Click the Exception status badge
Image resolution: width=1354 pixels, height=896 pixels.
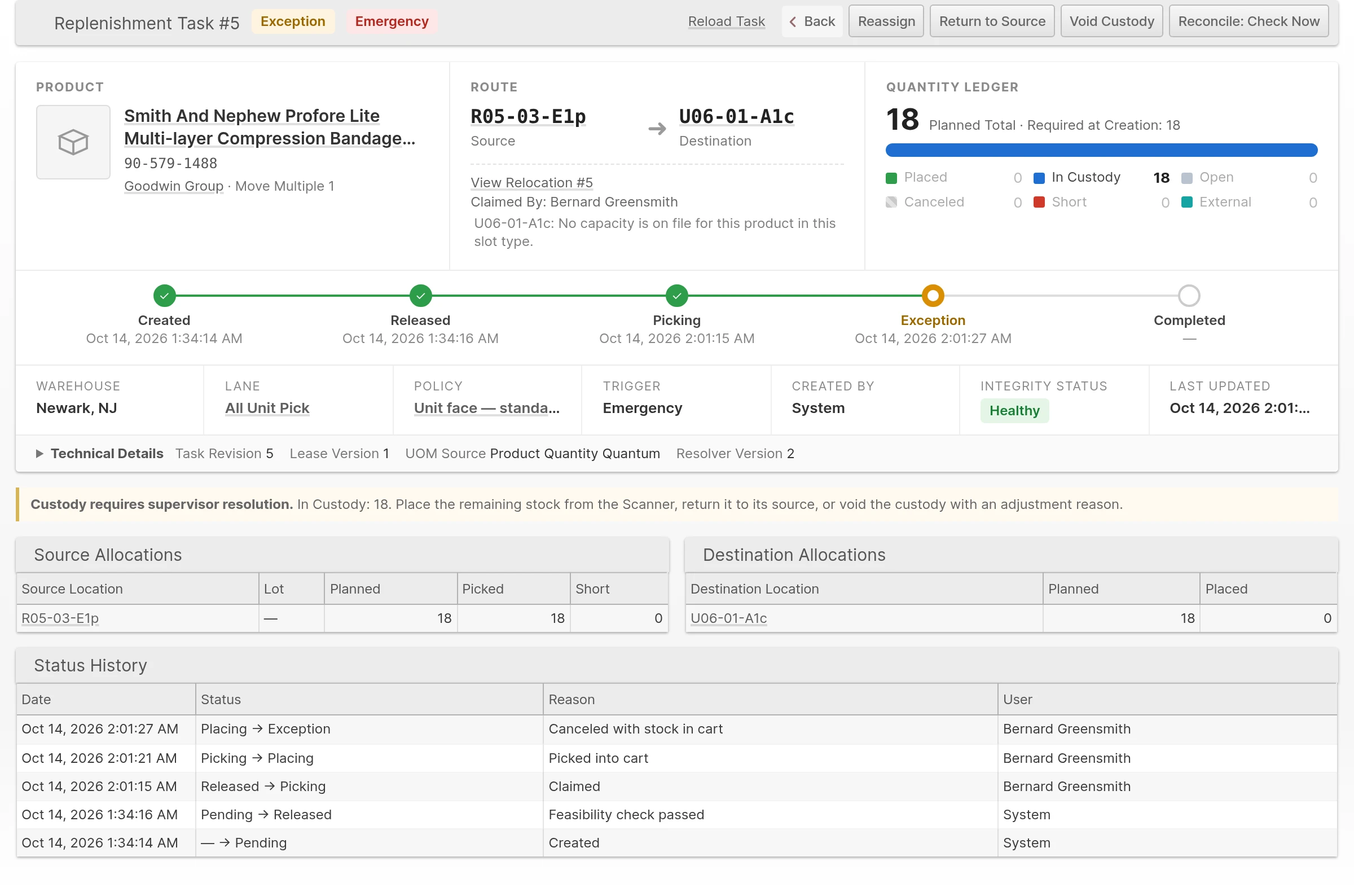pos(292,21)
